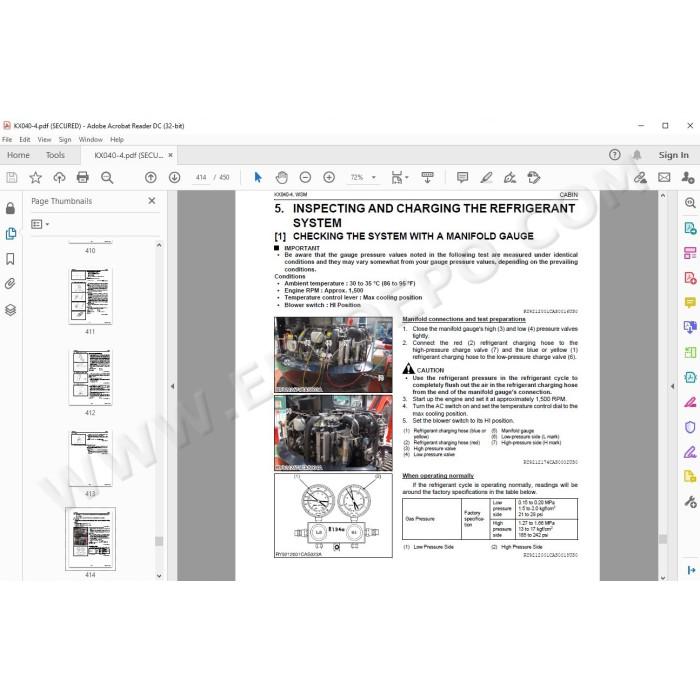The height and width of the screenshot is (700, 700).
Task: Click the Sign In button
Action: [674, 155]
